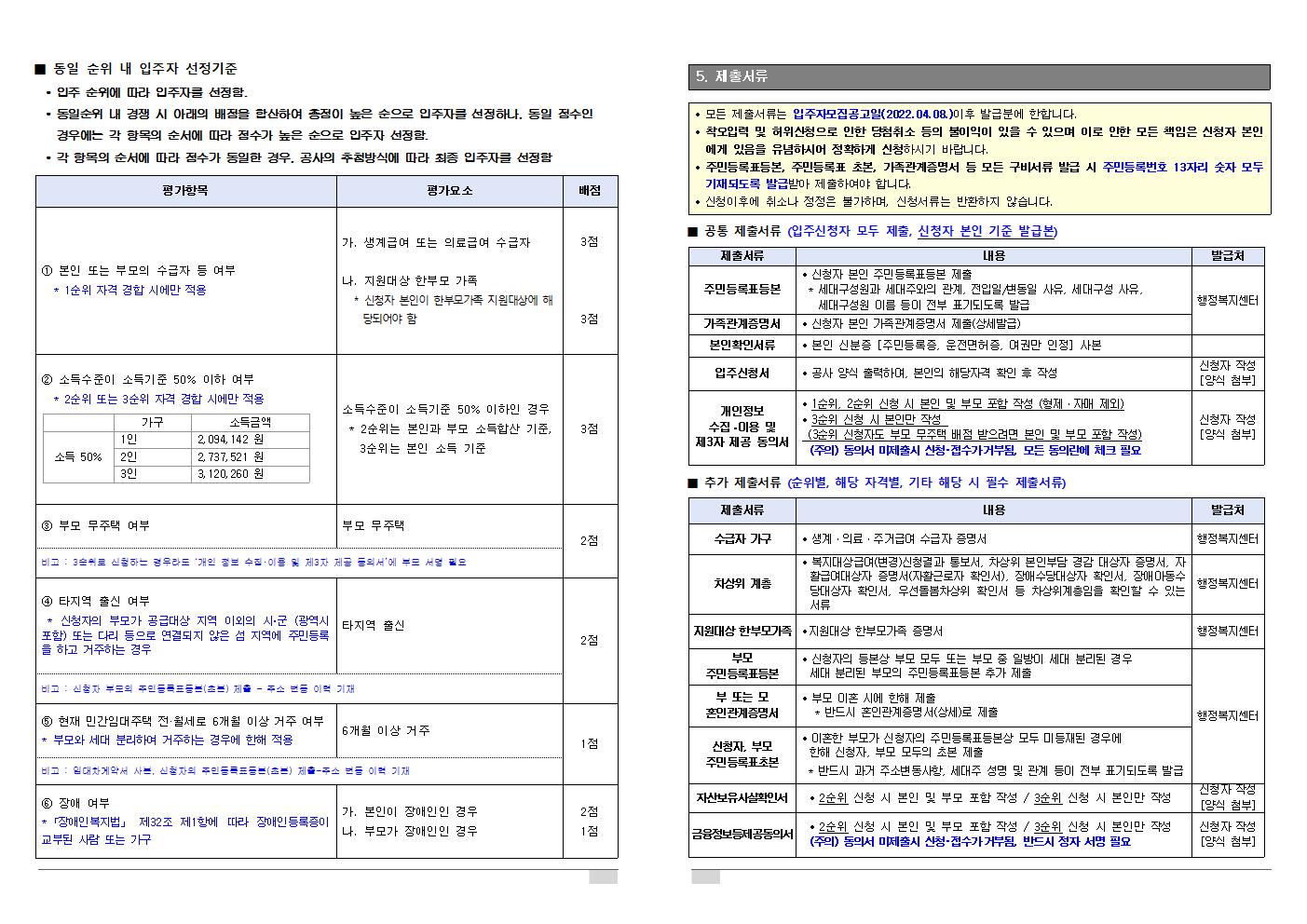The height and width of the screenshot is (924, 1307).
Task: Select the '자산보유사실확인서' row label
Action: pos(742,798)
